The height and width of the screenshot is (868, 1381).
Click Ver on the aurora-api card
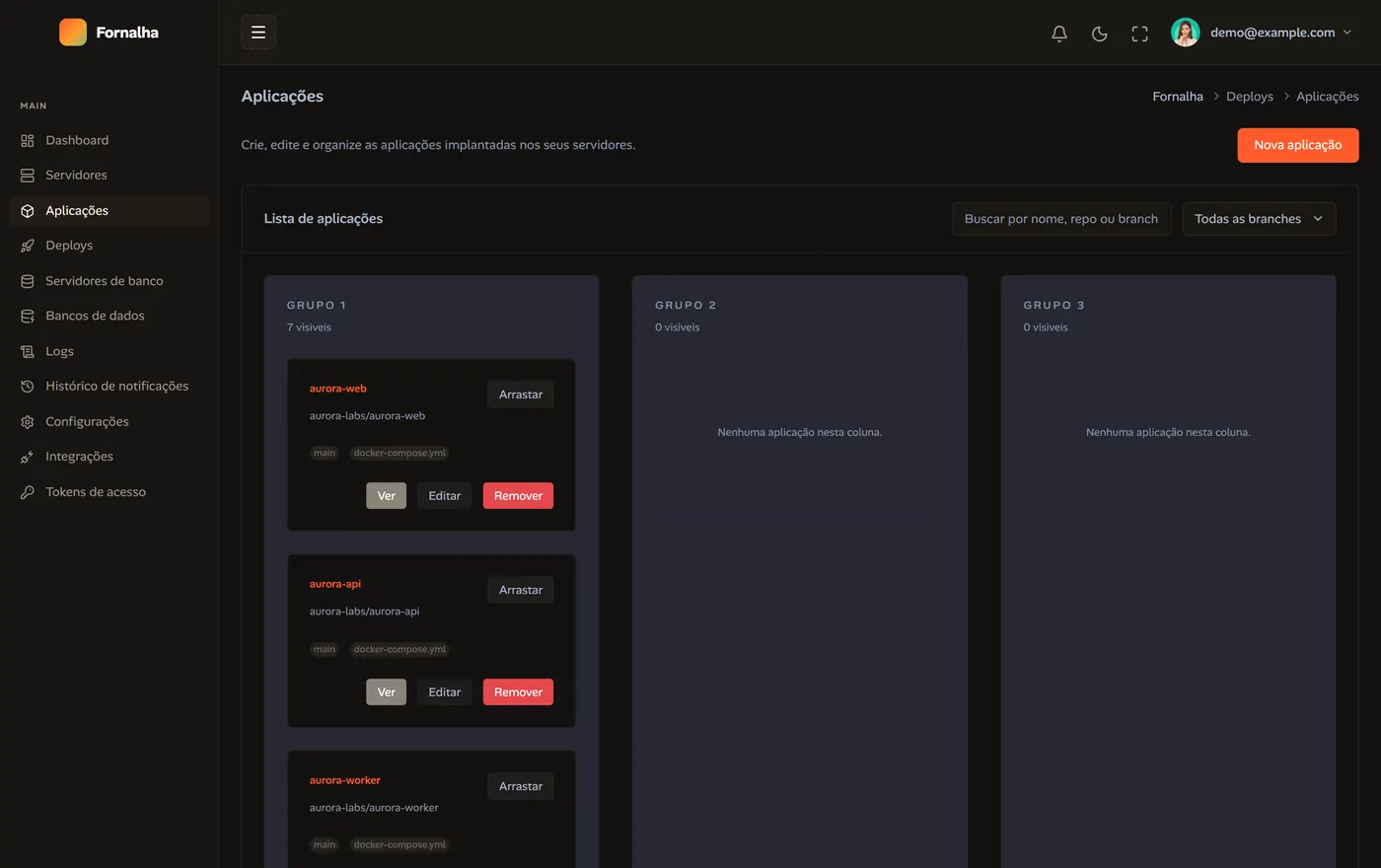coord(386,692)
